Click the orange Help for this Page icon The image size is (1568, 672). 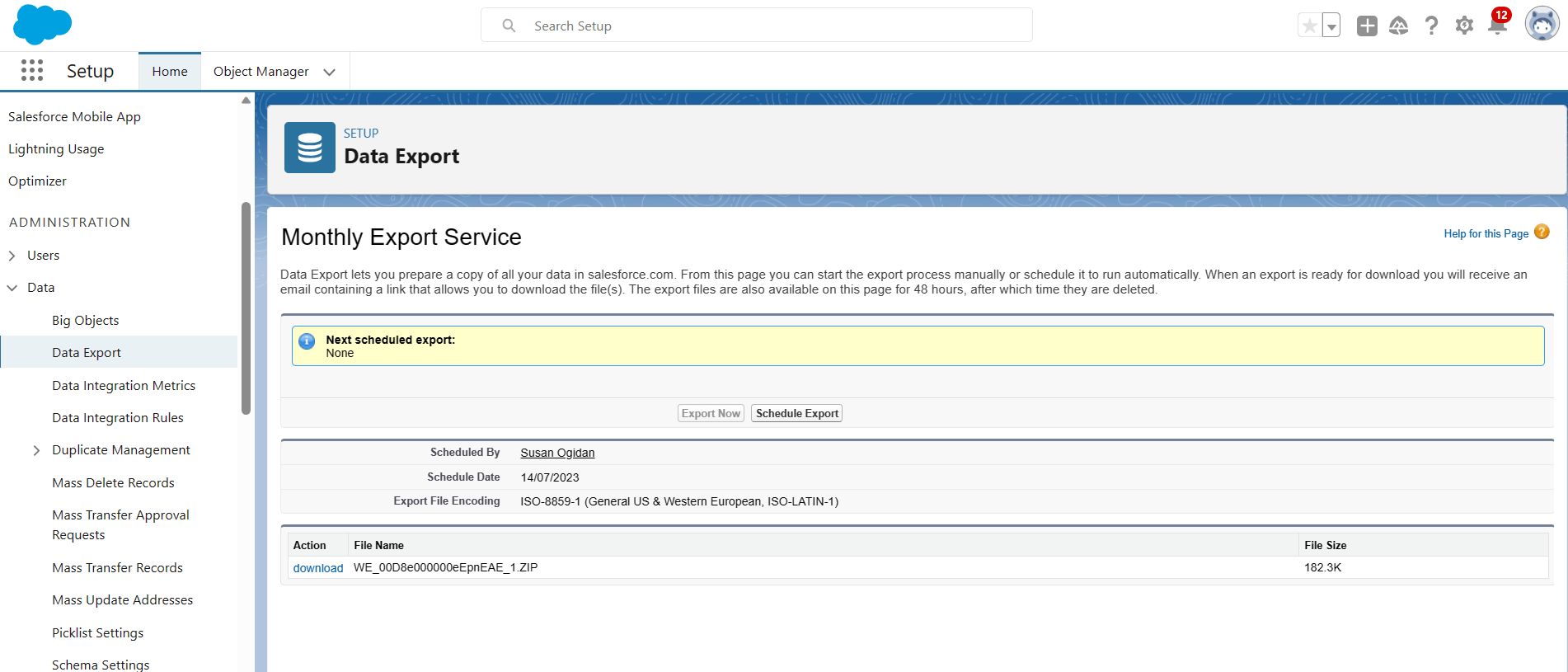(x=1542, y=233)
